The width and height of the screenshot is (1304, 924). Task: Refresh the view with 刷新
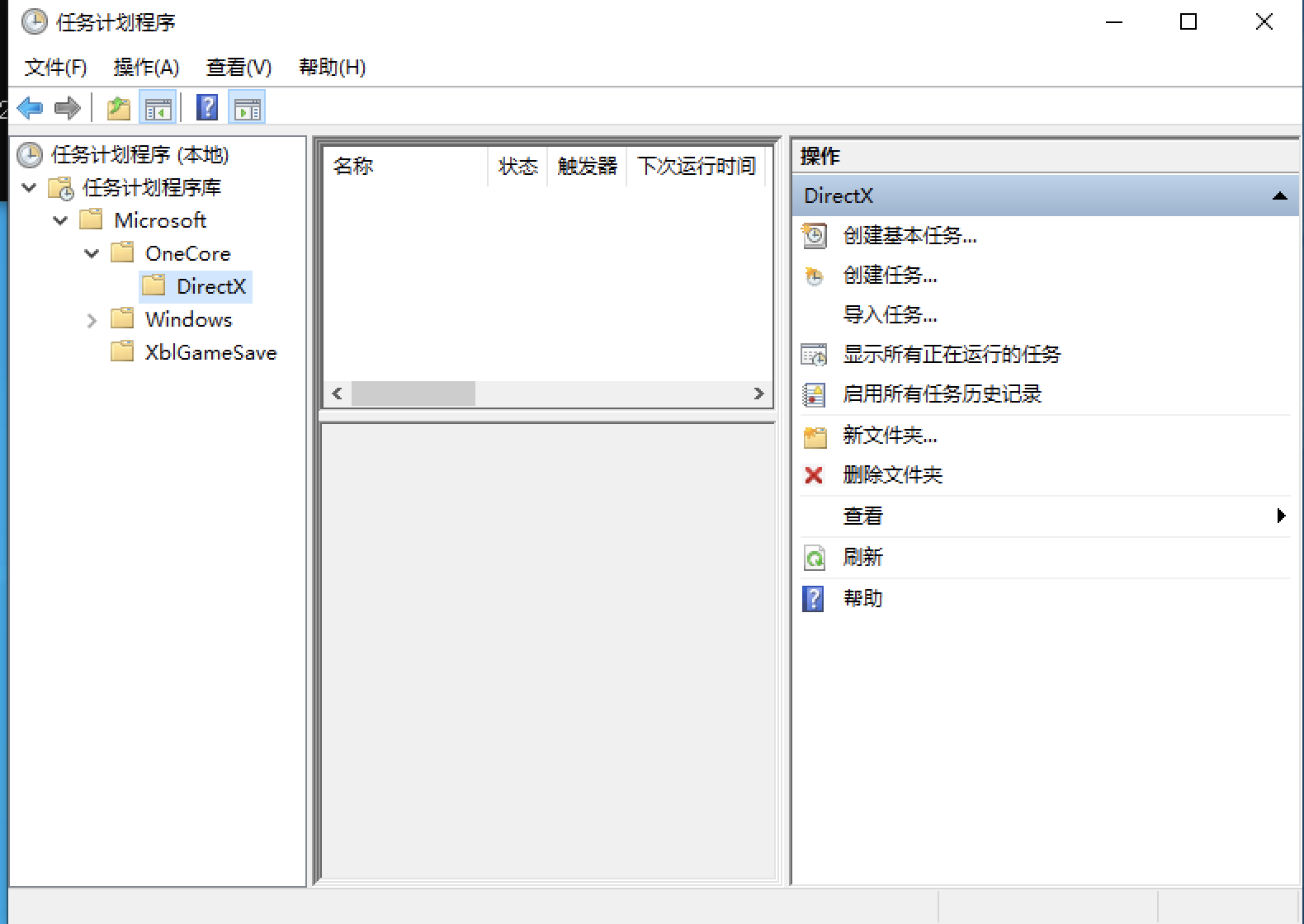click(862, 558)
